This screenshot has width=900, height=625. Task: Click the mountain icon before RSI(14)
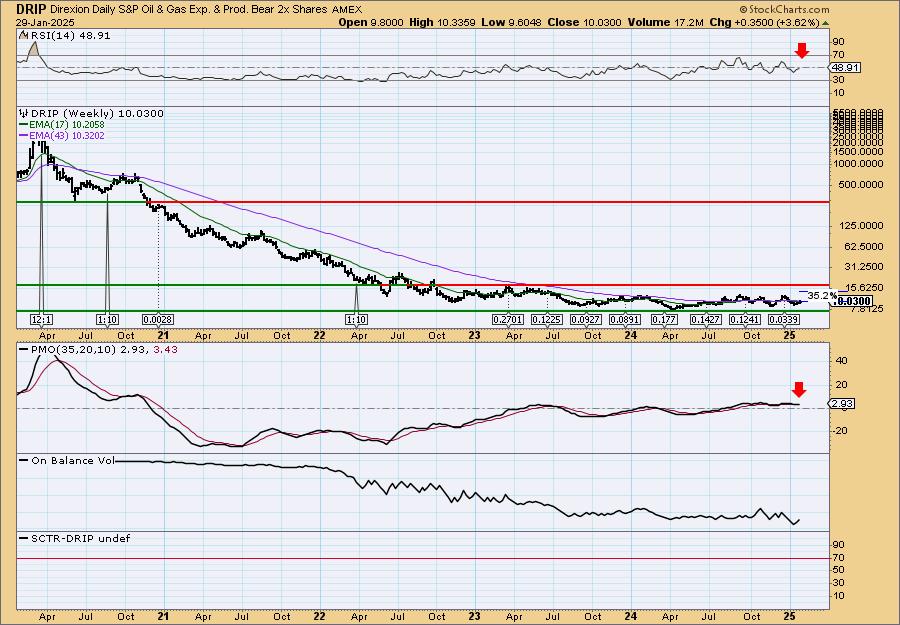(x=23, y=35)
